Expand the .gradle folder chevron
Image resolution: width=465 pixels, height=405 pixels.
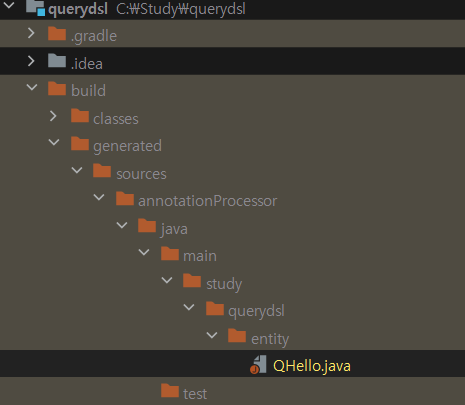31,33
